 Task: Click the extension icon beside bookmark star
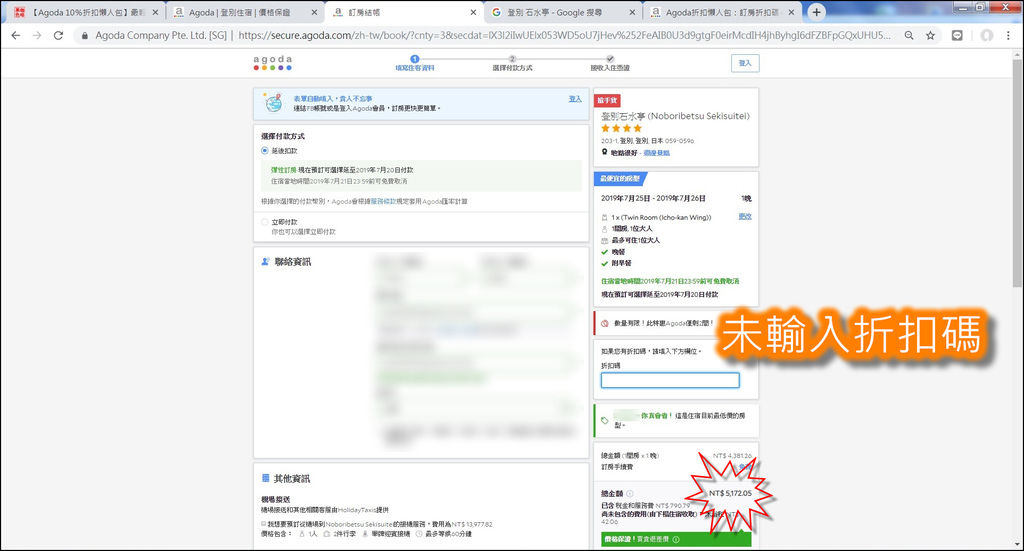(x=957, y=35)
